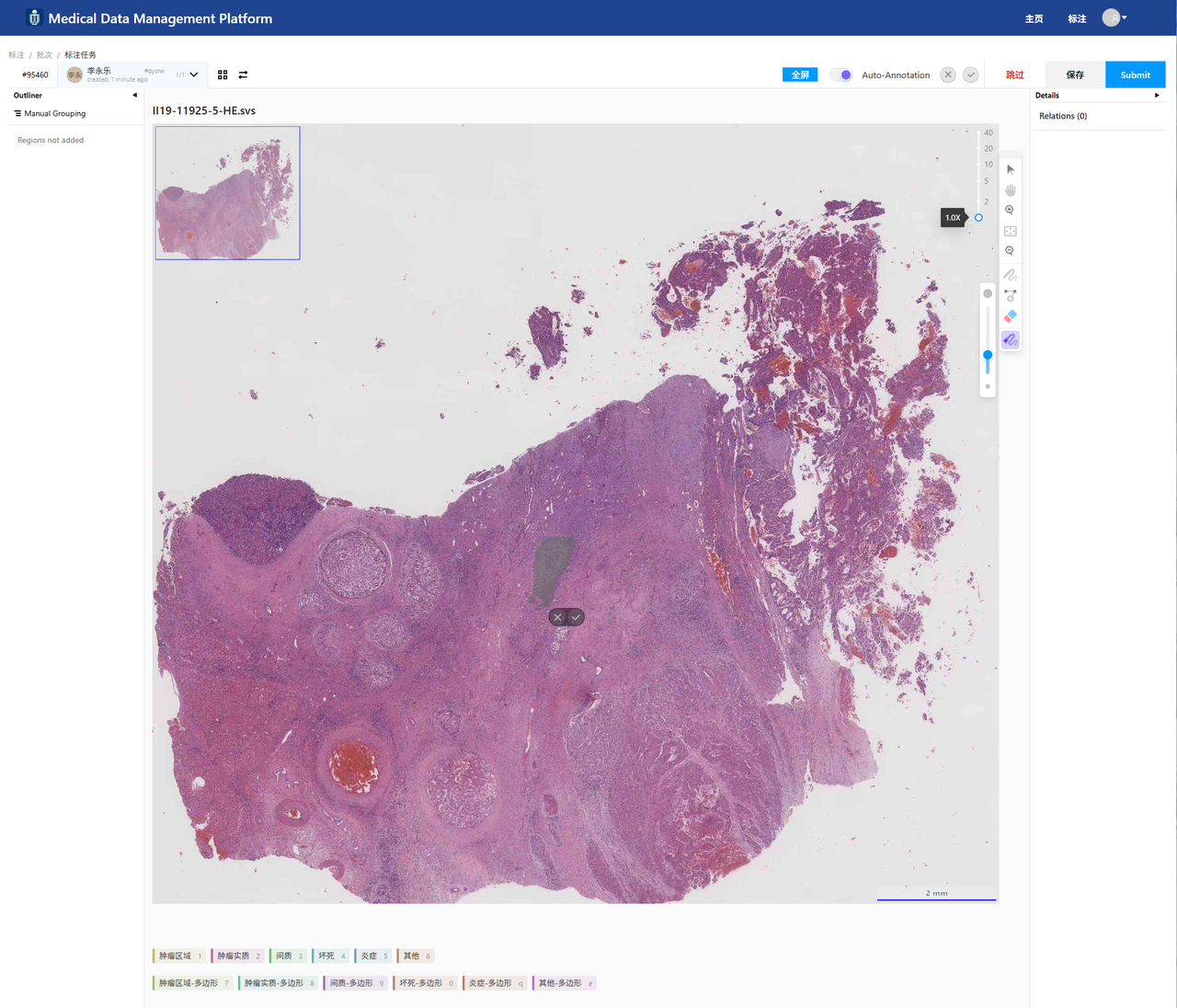Collapse the Outliner panel

(134, 96)
